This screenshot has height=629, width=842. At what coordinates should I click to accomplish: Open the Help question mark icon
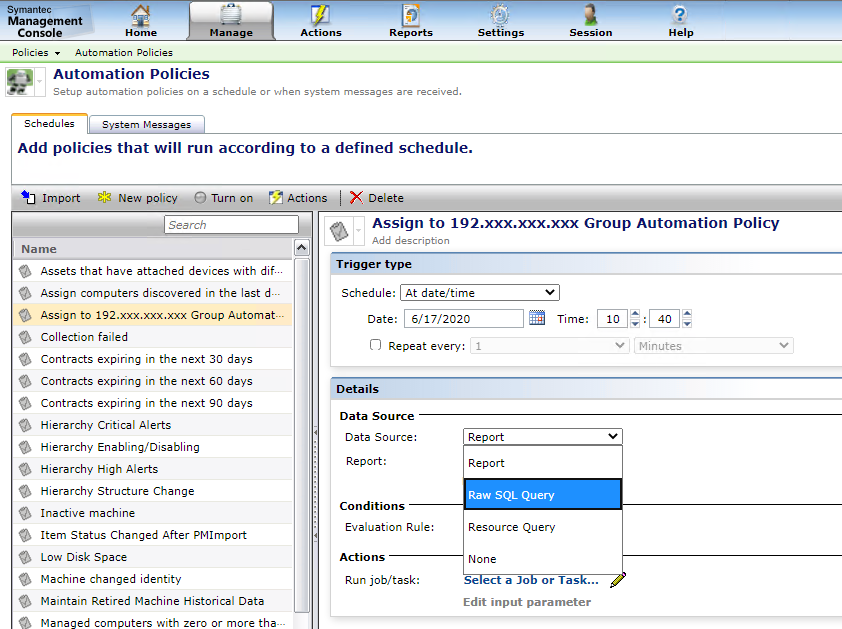680,15
